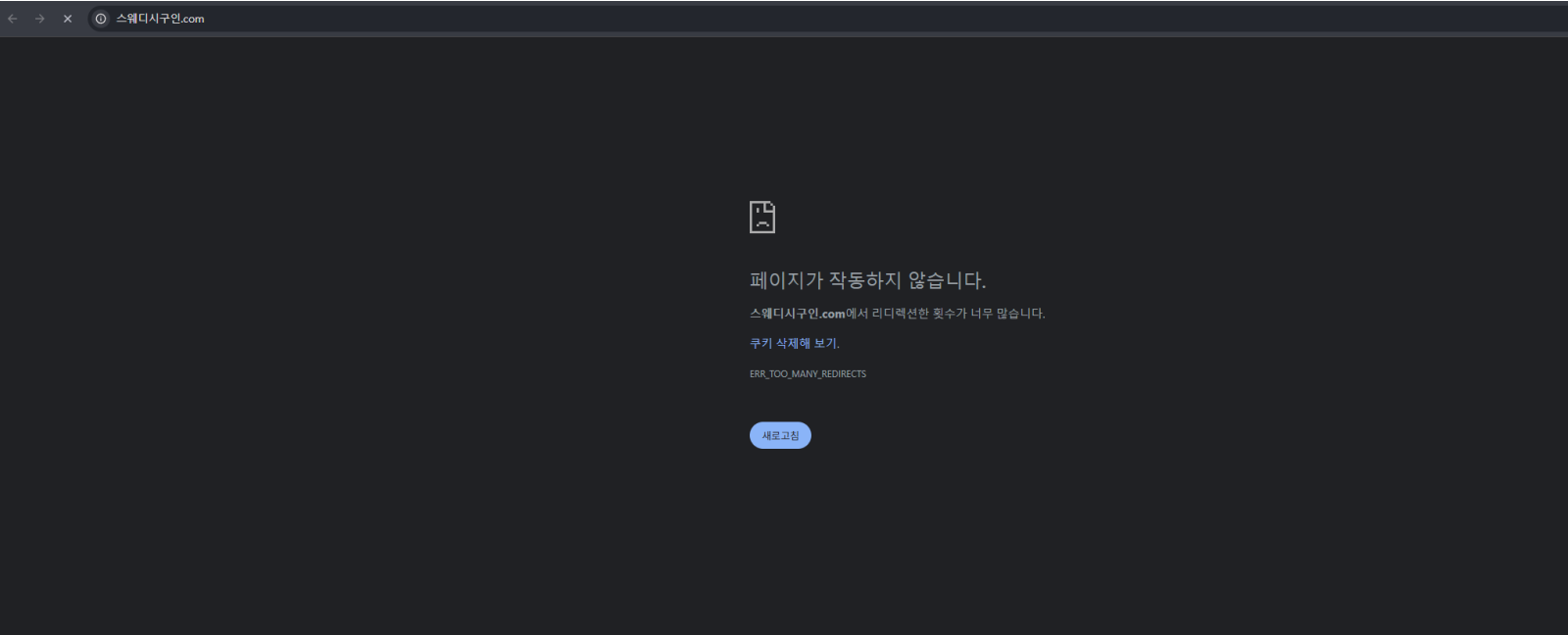Open the site information icon in address bar
Screen dimensions: 1568x635
pos(101,19)
